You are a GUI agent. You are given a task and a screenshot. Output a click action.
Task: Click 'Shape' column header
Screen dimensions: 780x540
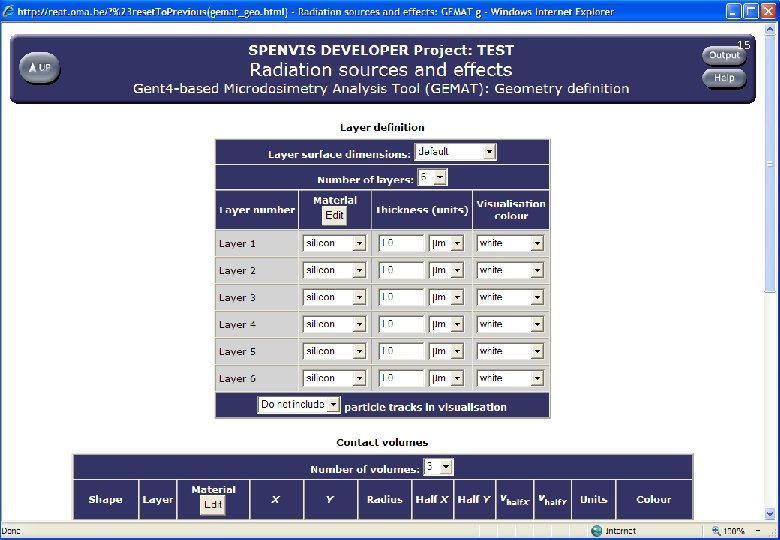(105, 499)
